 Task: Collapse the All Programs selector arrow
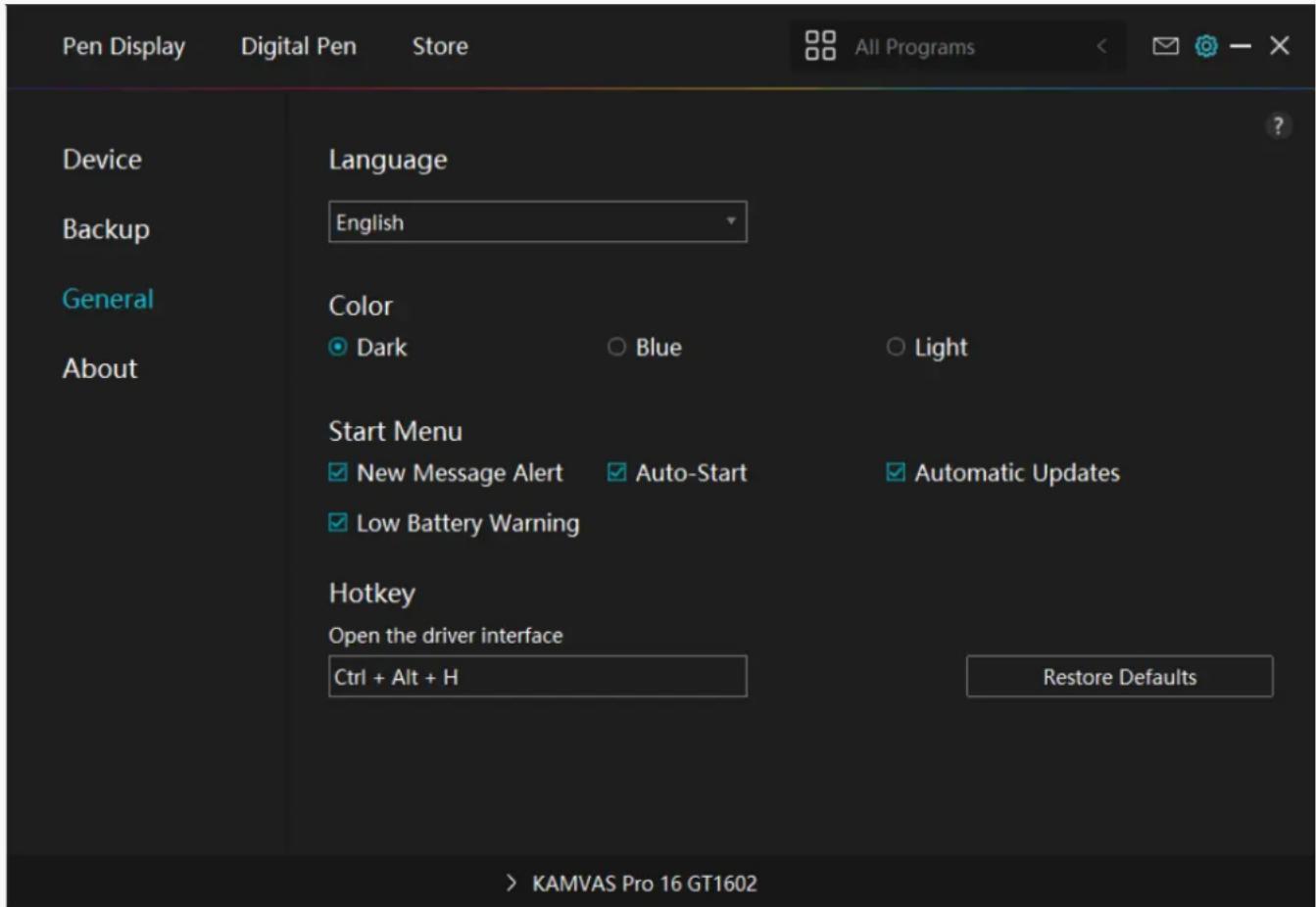click(1101, 46)
